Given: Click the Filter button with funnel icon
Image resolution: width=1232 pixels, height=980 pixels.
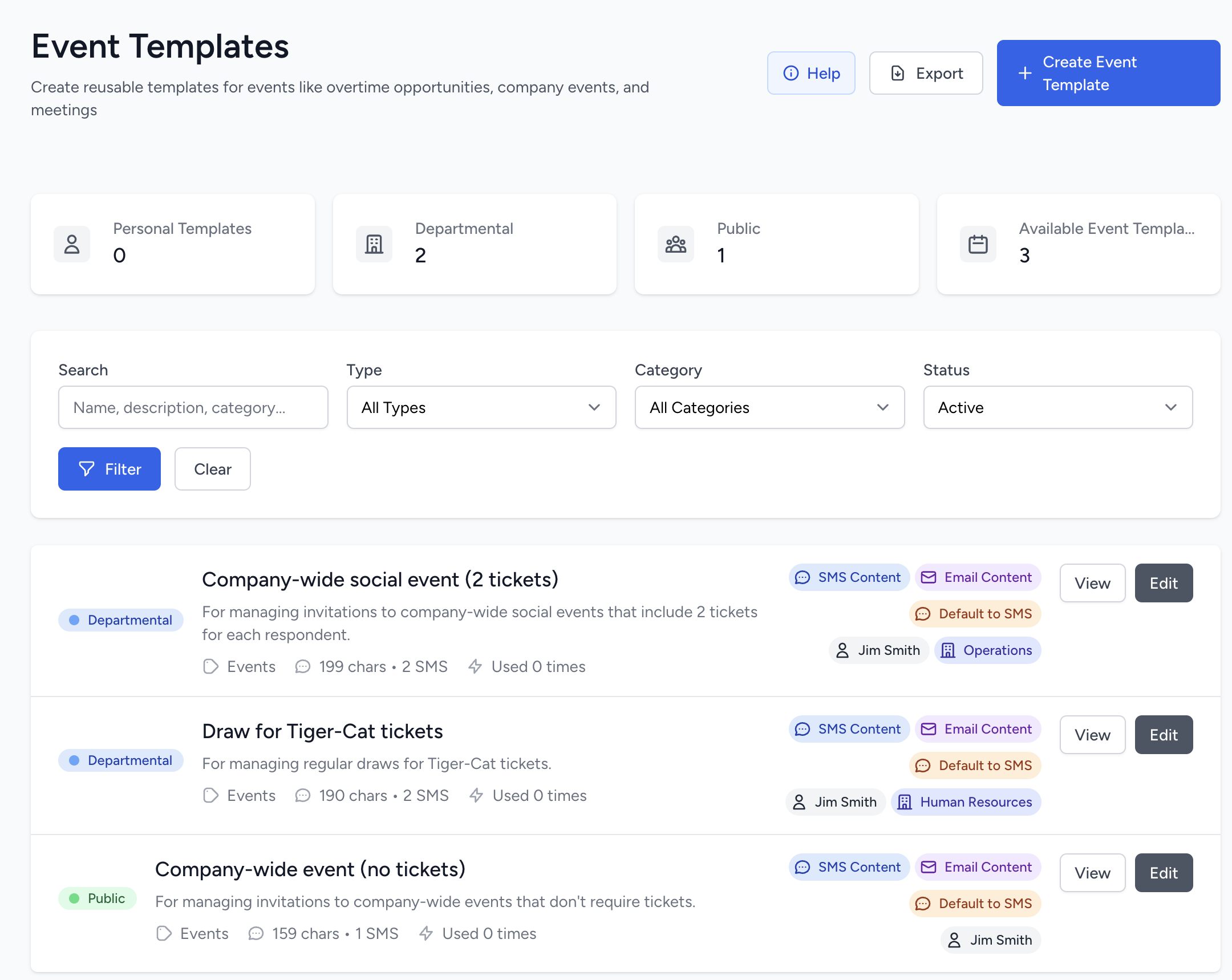Looking at the screenshot, I should click(x=109, y=468).
